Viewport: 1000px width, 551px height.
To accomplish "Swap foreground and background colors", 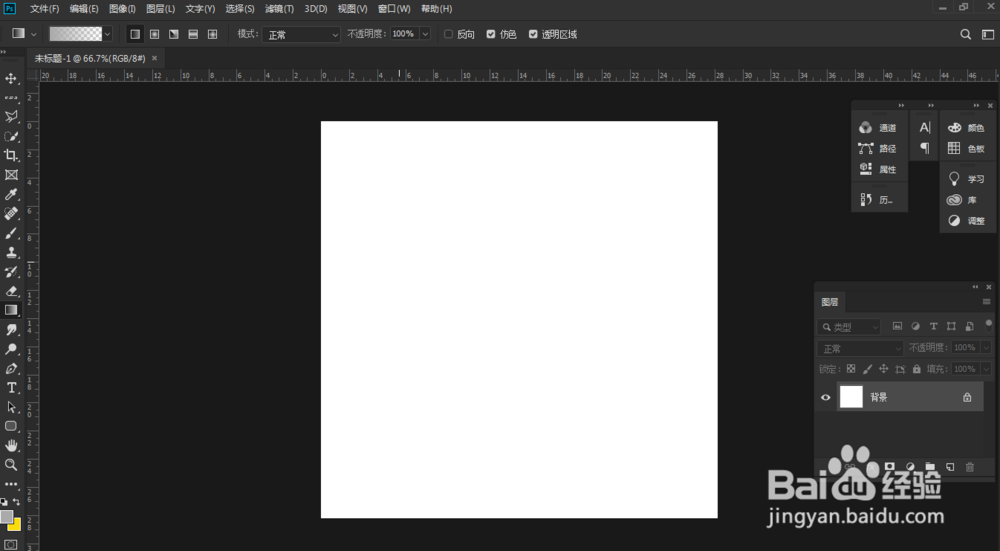I will (x=16, y=502).
